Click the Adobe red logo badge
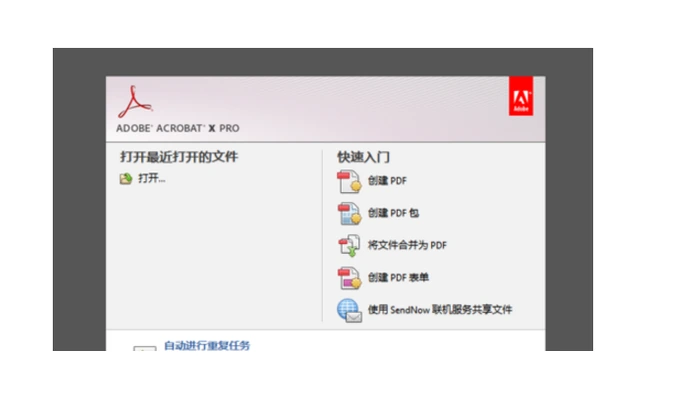This screenshot has width=700, height=395. coord(521,96)
